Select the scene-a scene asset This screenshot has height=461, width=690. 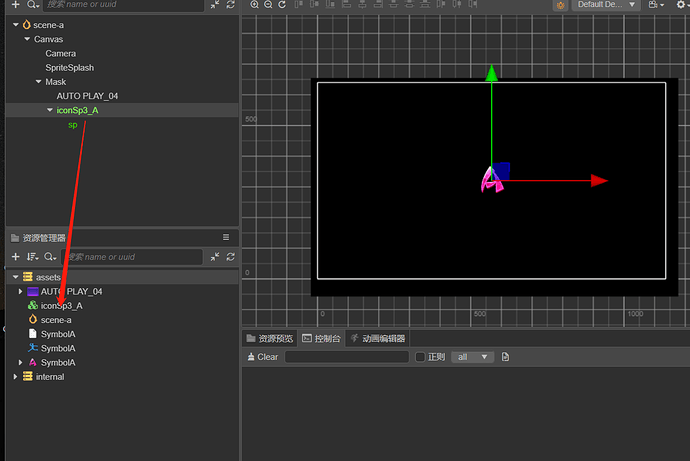tap(56, 320)
